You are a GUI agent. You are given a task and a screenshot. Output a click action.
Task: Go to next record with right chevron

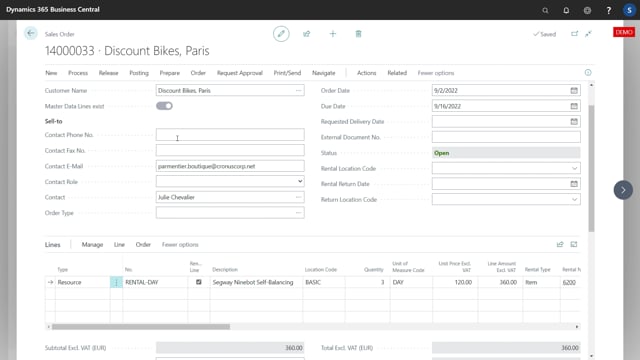623,190
